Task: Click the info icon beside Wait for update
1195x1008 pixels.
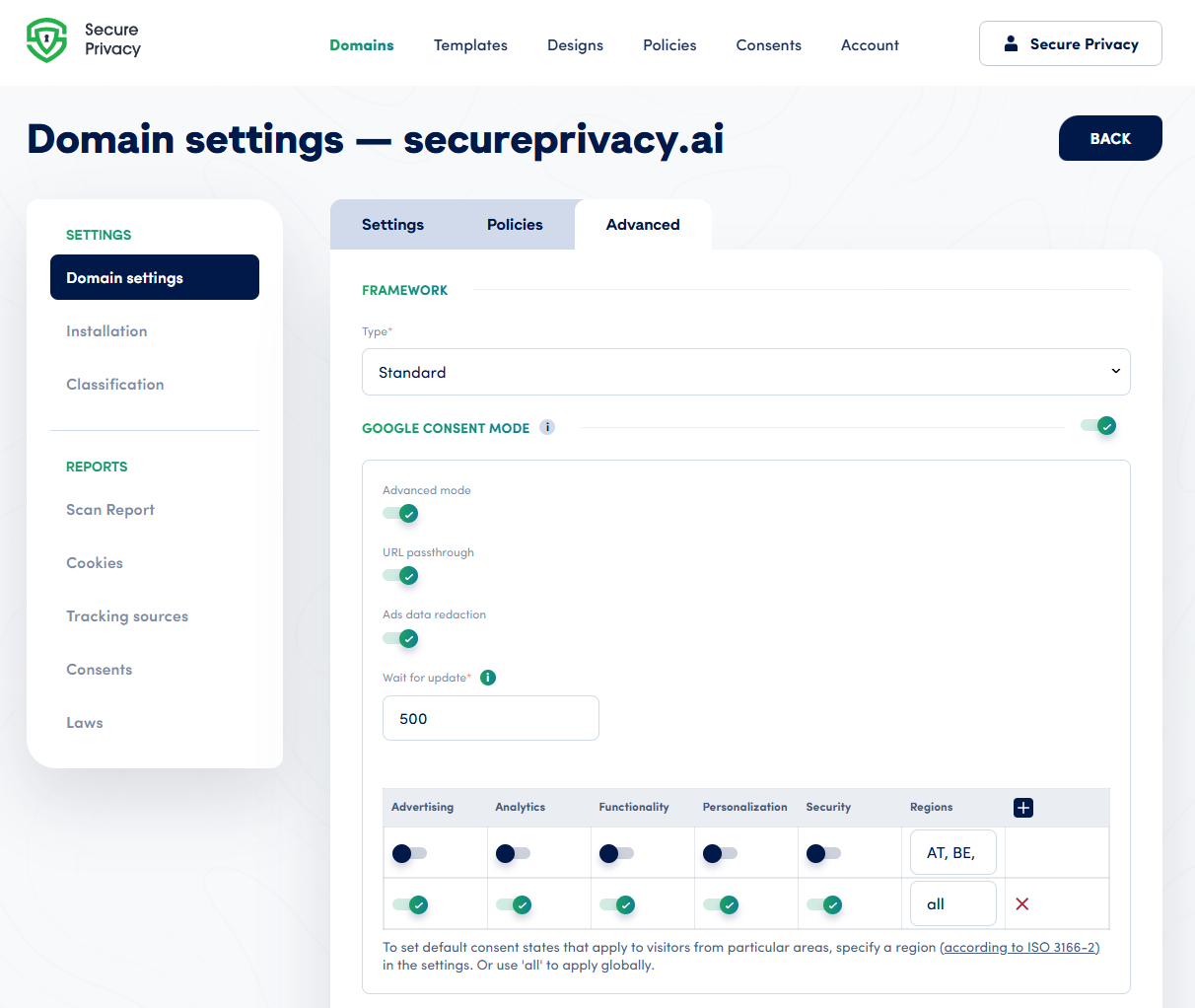Action: (487, 678)
